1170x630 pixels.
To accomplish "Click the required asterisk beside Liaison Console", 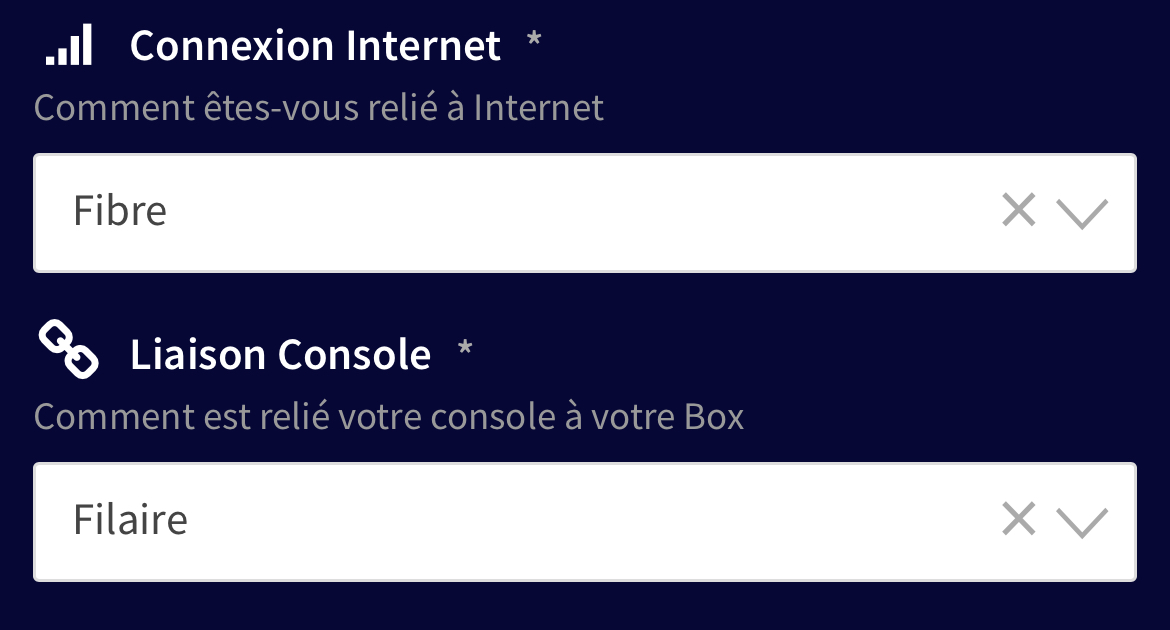I will pos(465,348).
